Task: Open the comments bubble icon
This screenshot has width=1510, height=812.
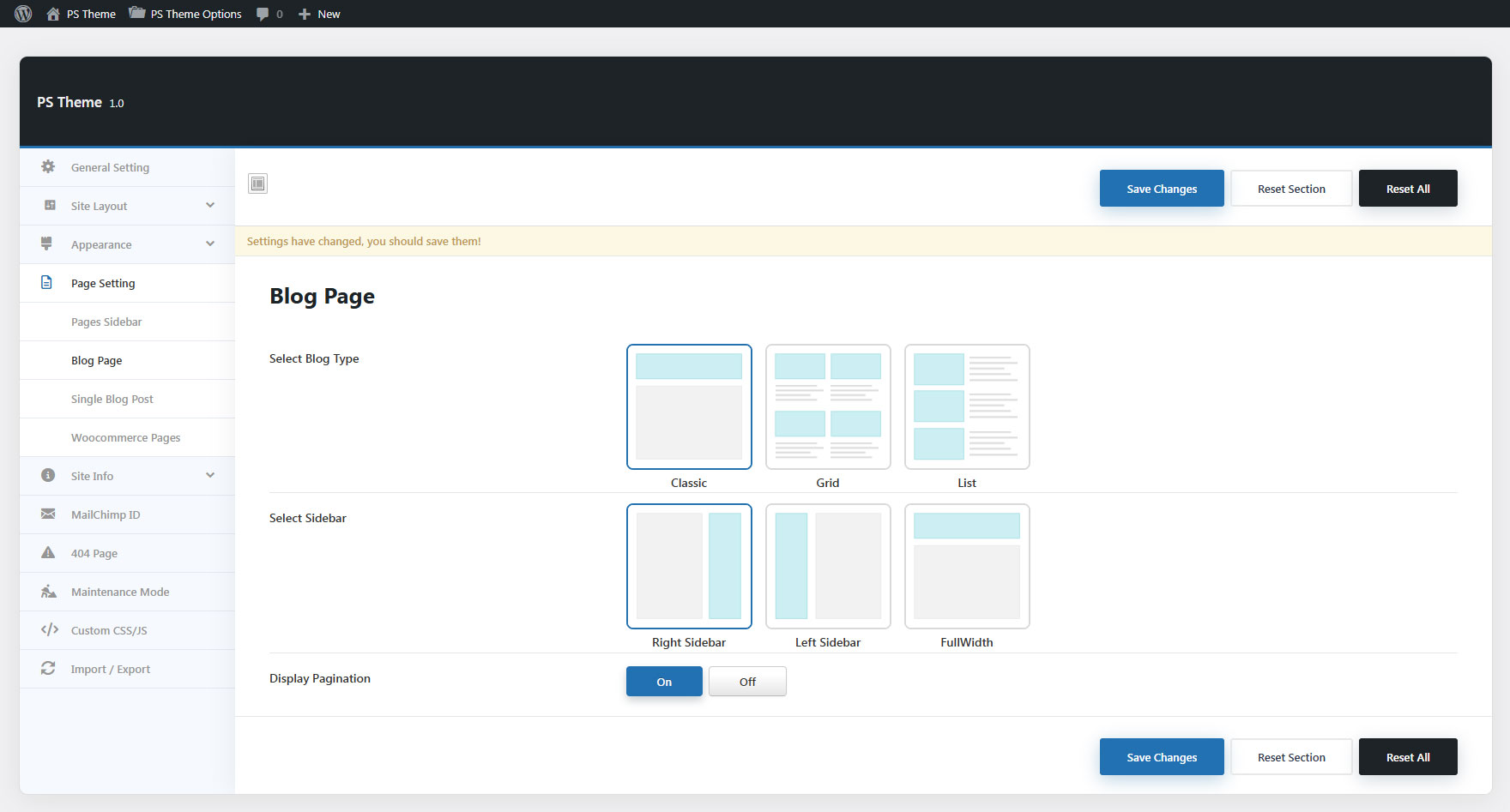Action: pos(263,14)
